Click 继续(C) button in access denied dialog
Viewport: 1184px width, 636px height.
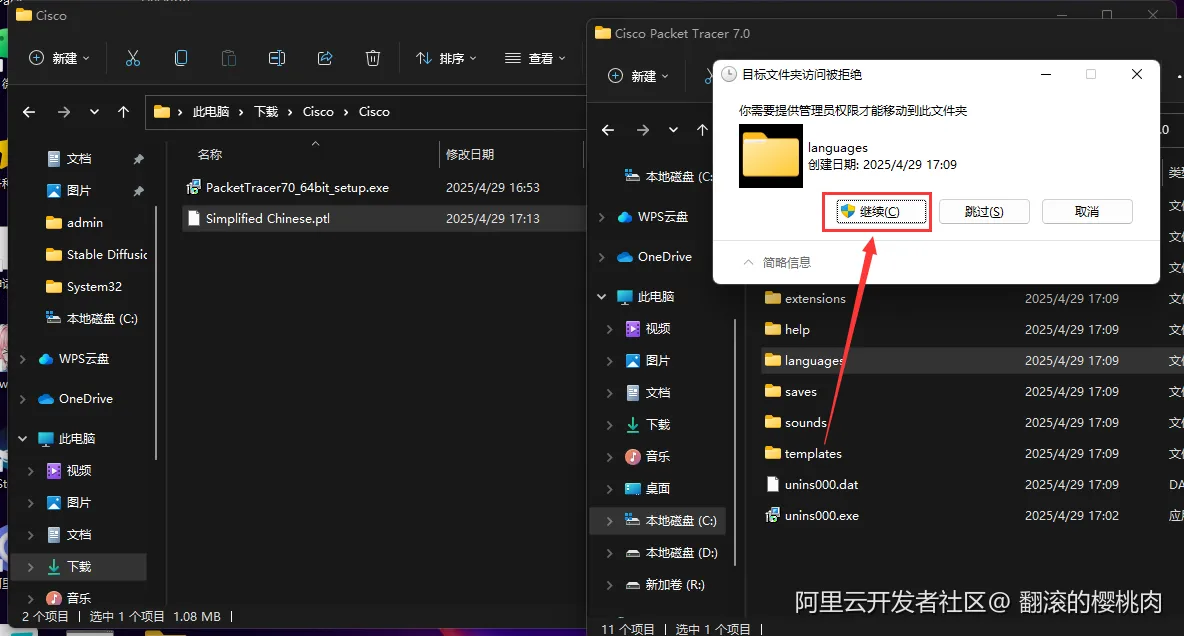880,211
